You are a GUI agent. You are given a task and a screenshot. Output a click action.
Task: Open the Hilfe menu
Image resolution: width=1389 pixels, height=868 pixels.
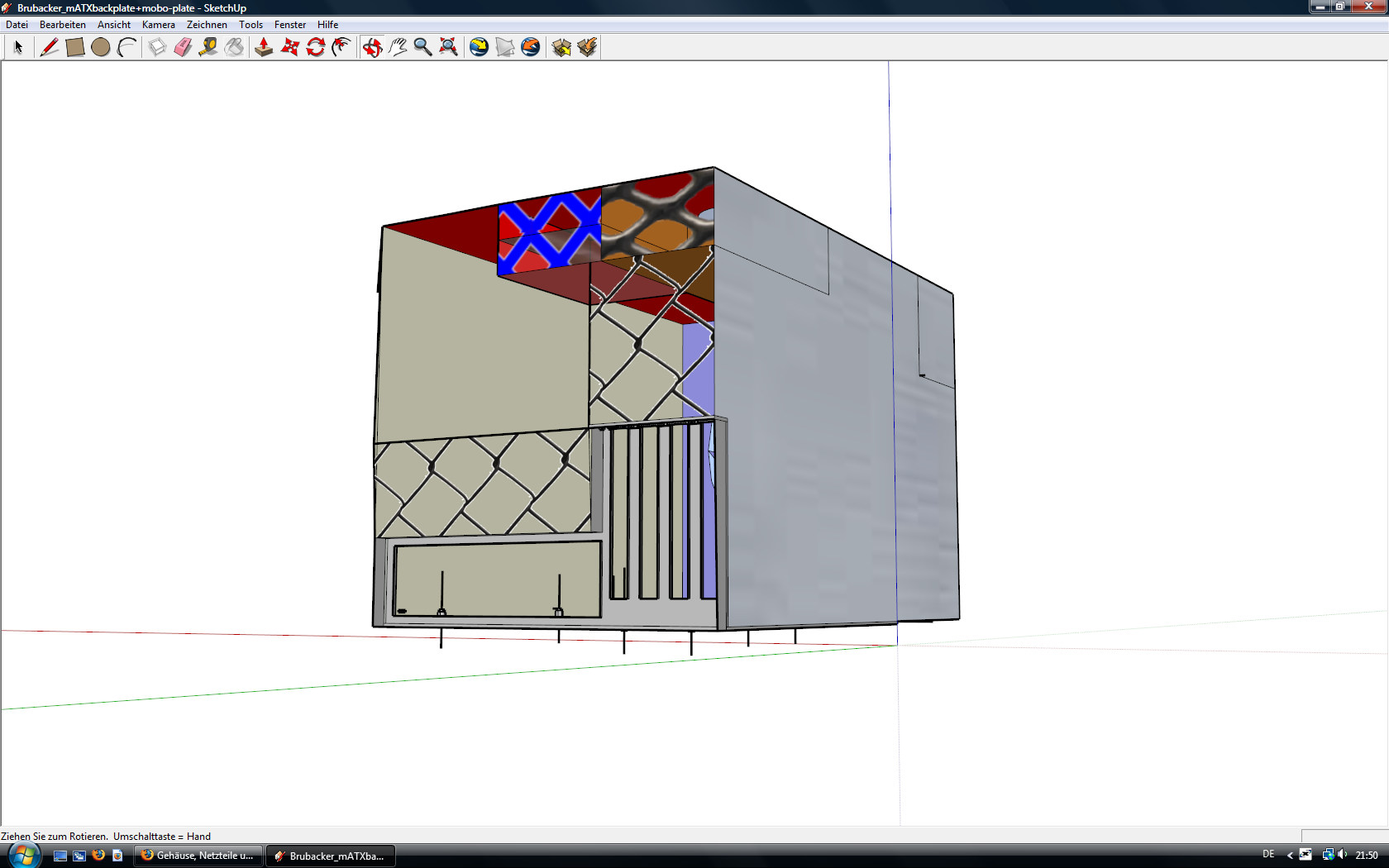tap(328, 25)
